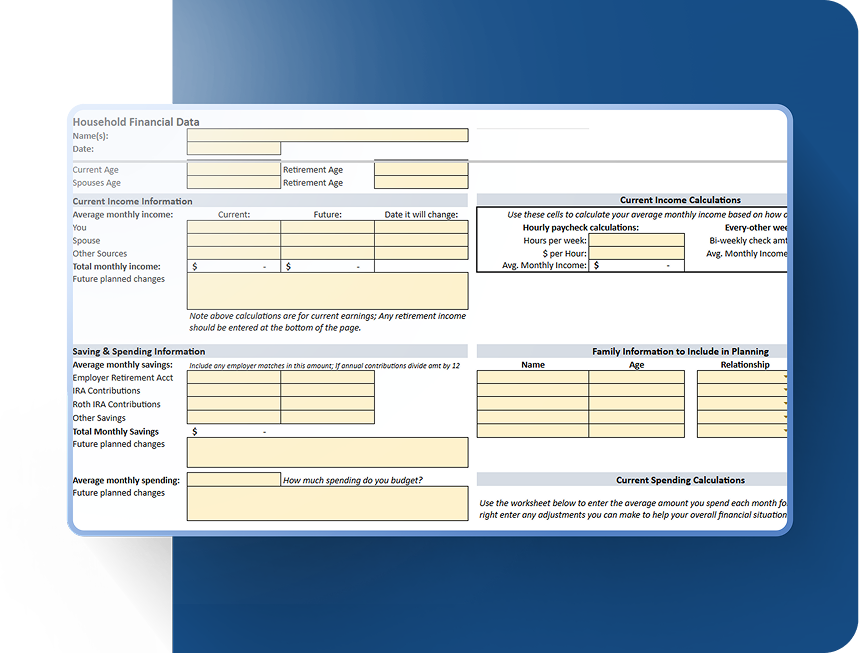Click first family member Name cell
Image resolution: width=859 pixels, height=653 pixels.
point(532,378)
